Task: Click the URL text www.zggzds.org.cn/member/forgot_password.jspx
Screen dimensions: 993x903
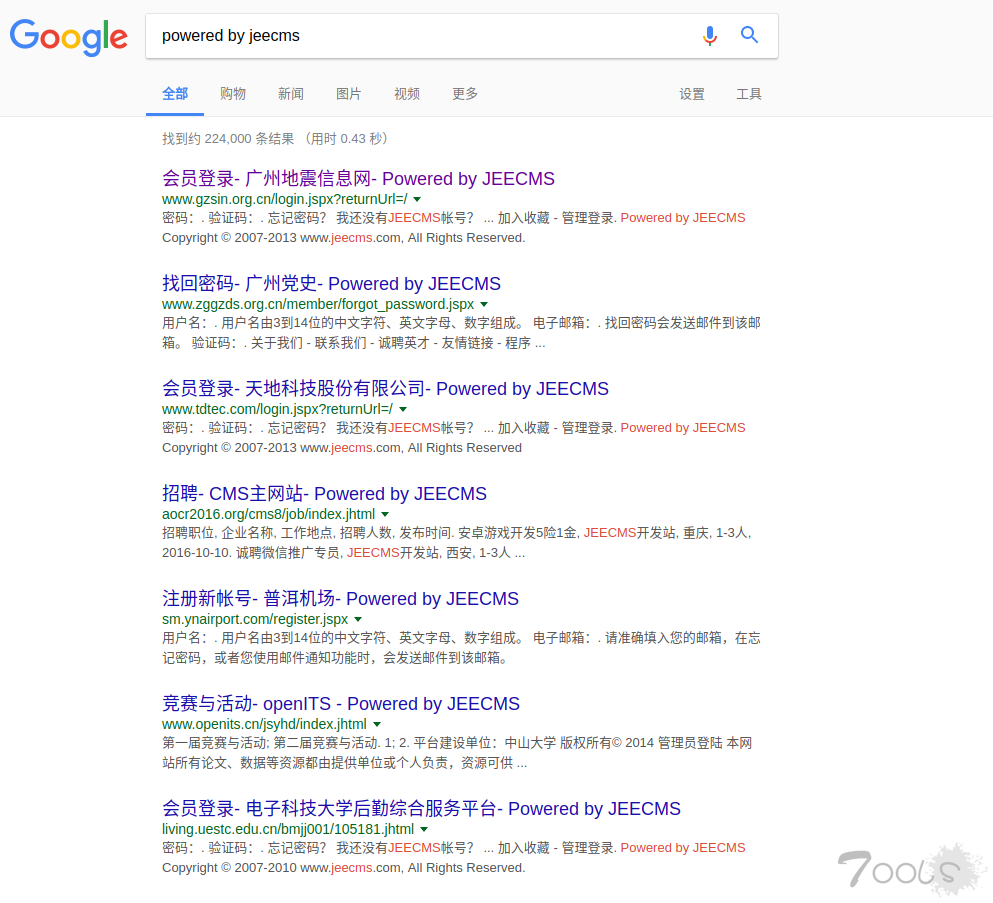Action: [318, 304]
